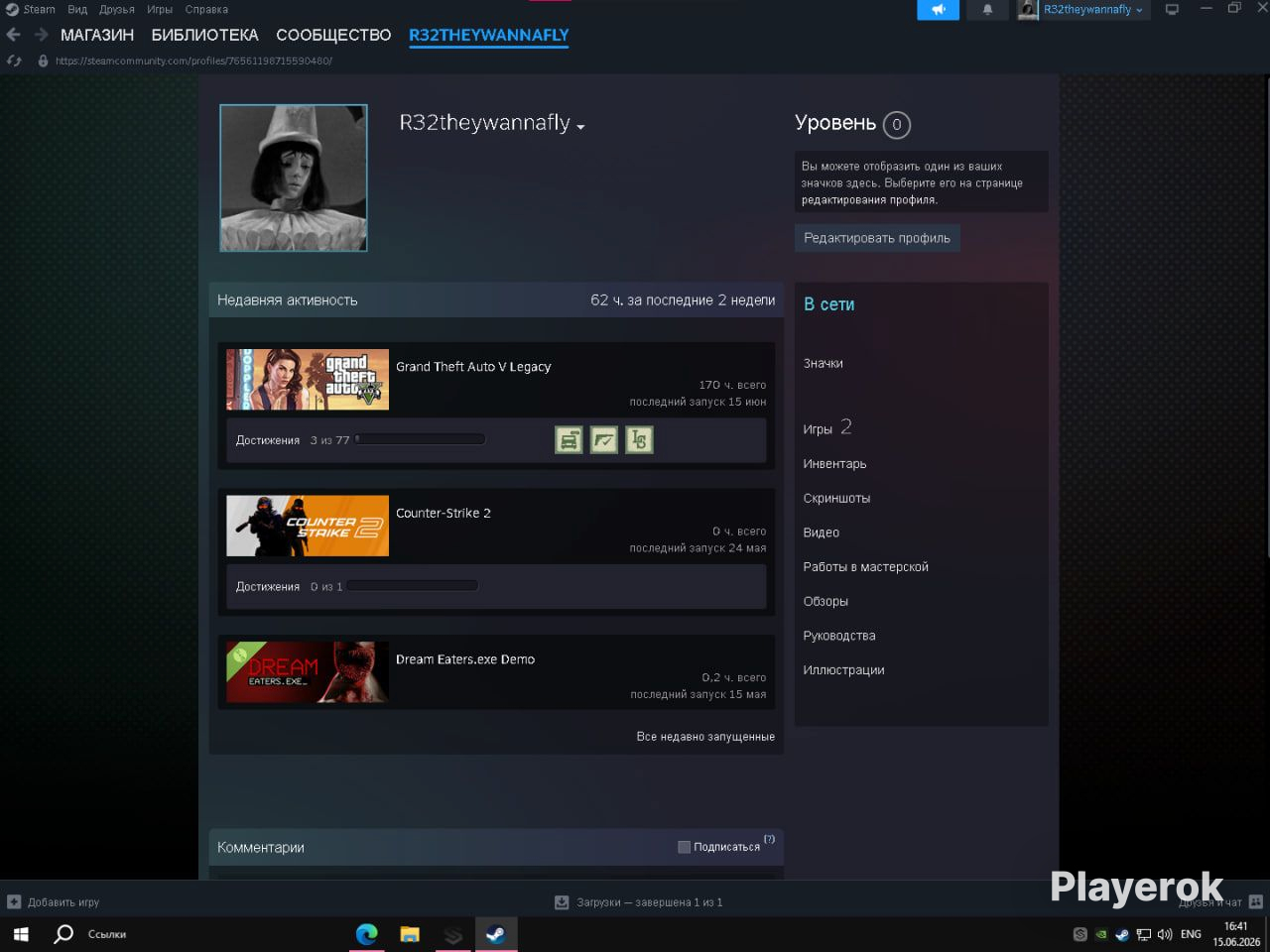1270x952 pixels.
Task: Open the Скриншоты link
Action: [x=836, y=498]
